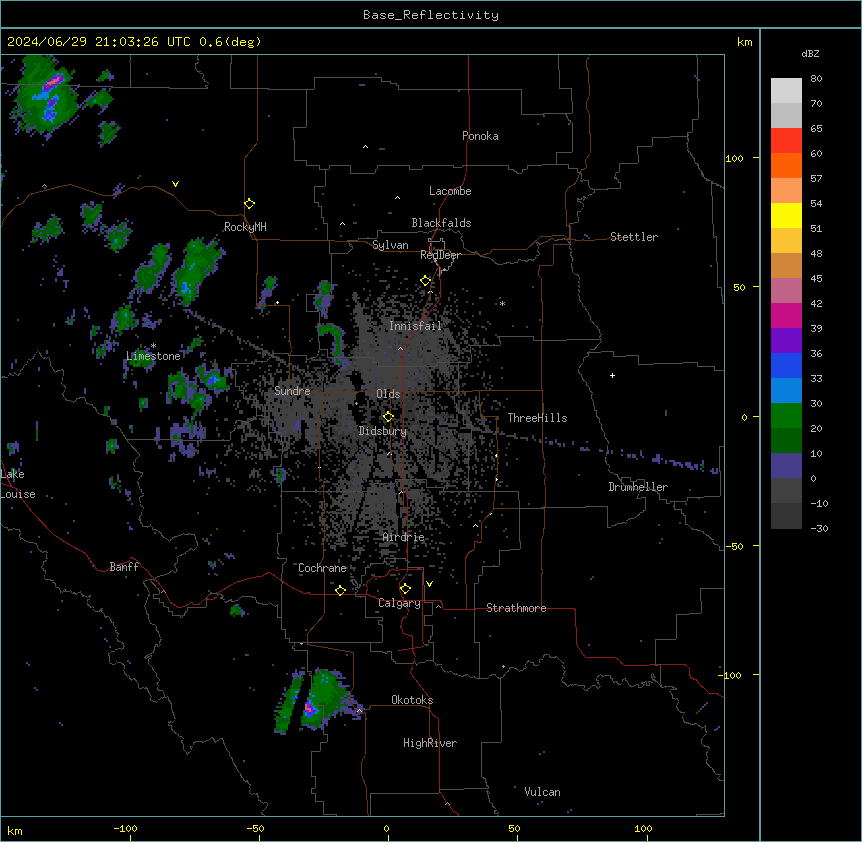This screenshot has width=862, height=842.
Task: Click the Limestone label
Action: click(x=153, y=356)
